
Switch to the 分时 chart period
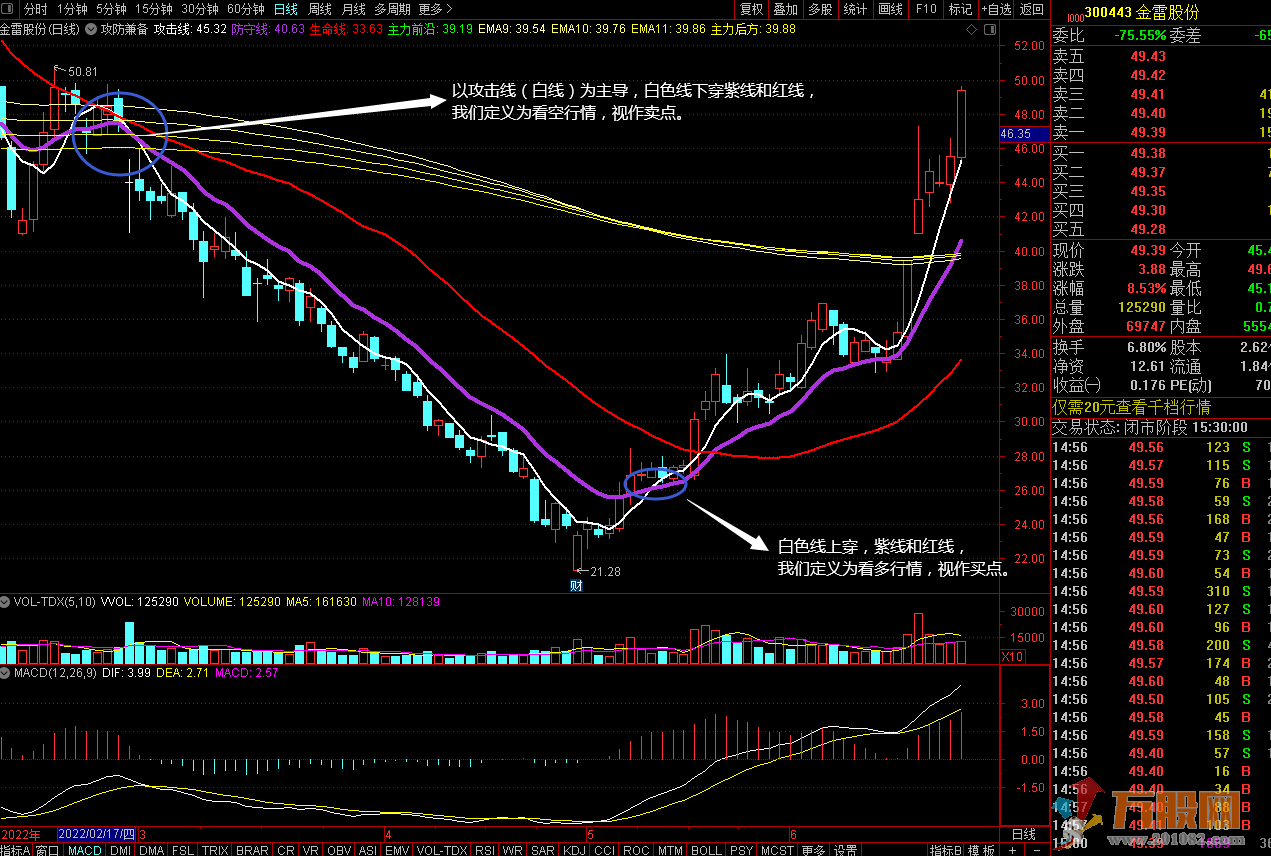click(36, 9)
